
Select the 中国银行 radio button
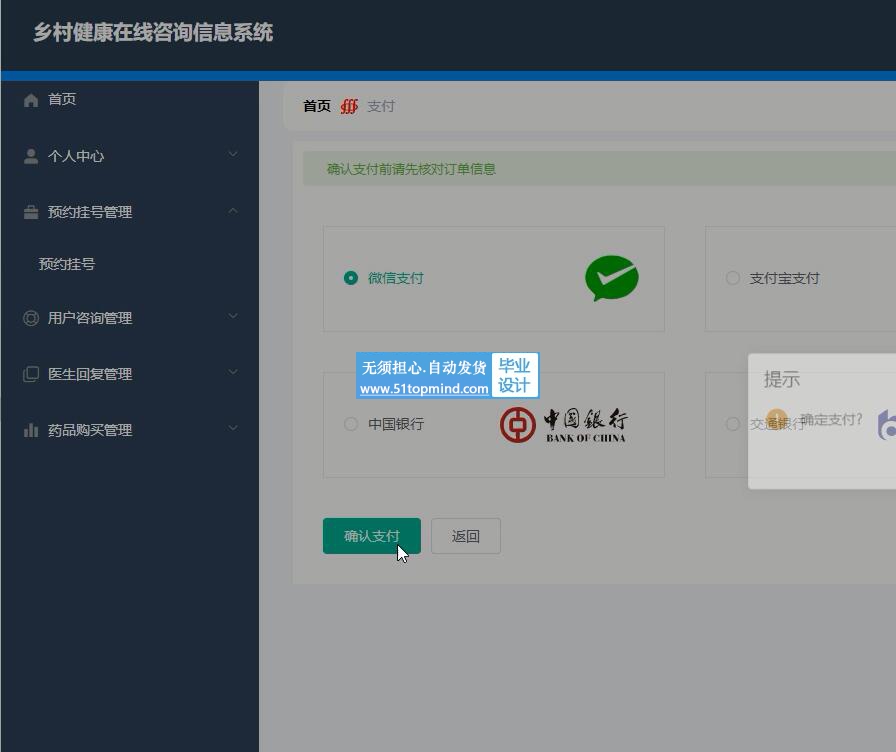pos(351,424)
